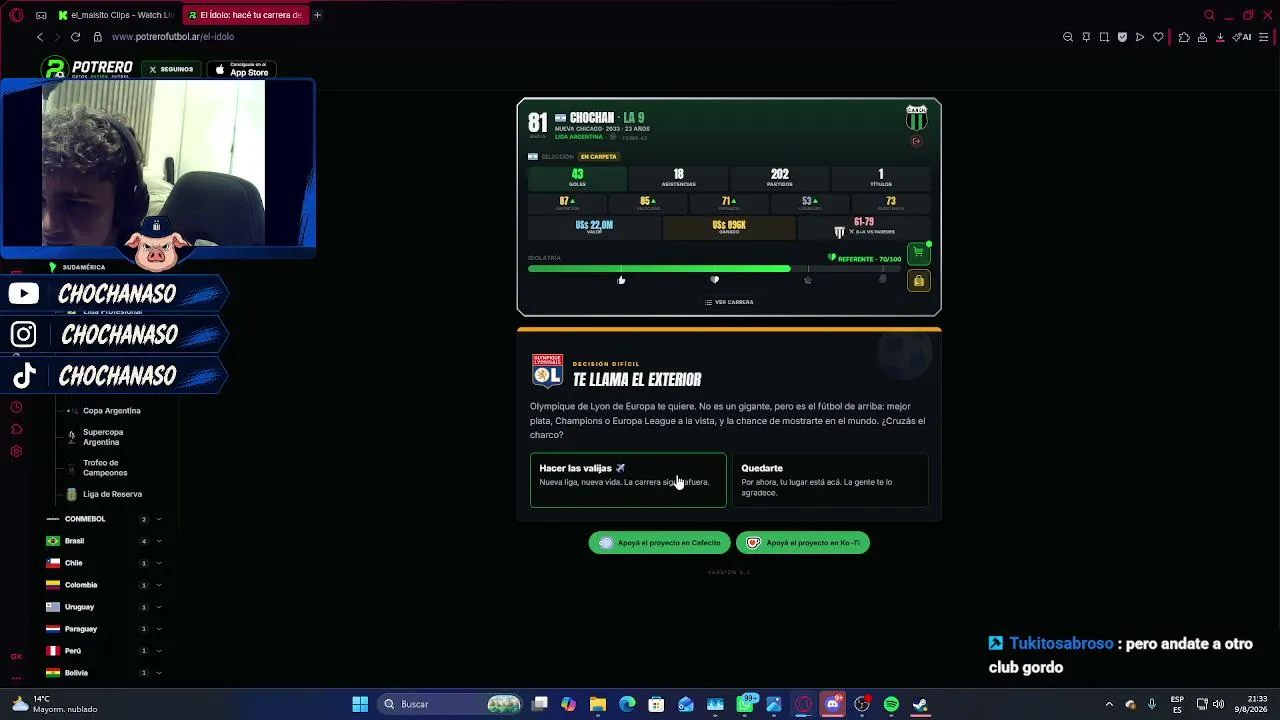Show hidden system tray icons
This screenshot has height=720, width=1280.
point(1109,704)
